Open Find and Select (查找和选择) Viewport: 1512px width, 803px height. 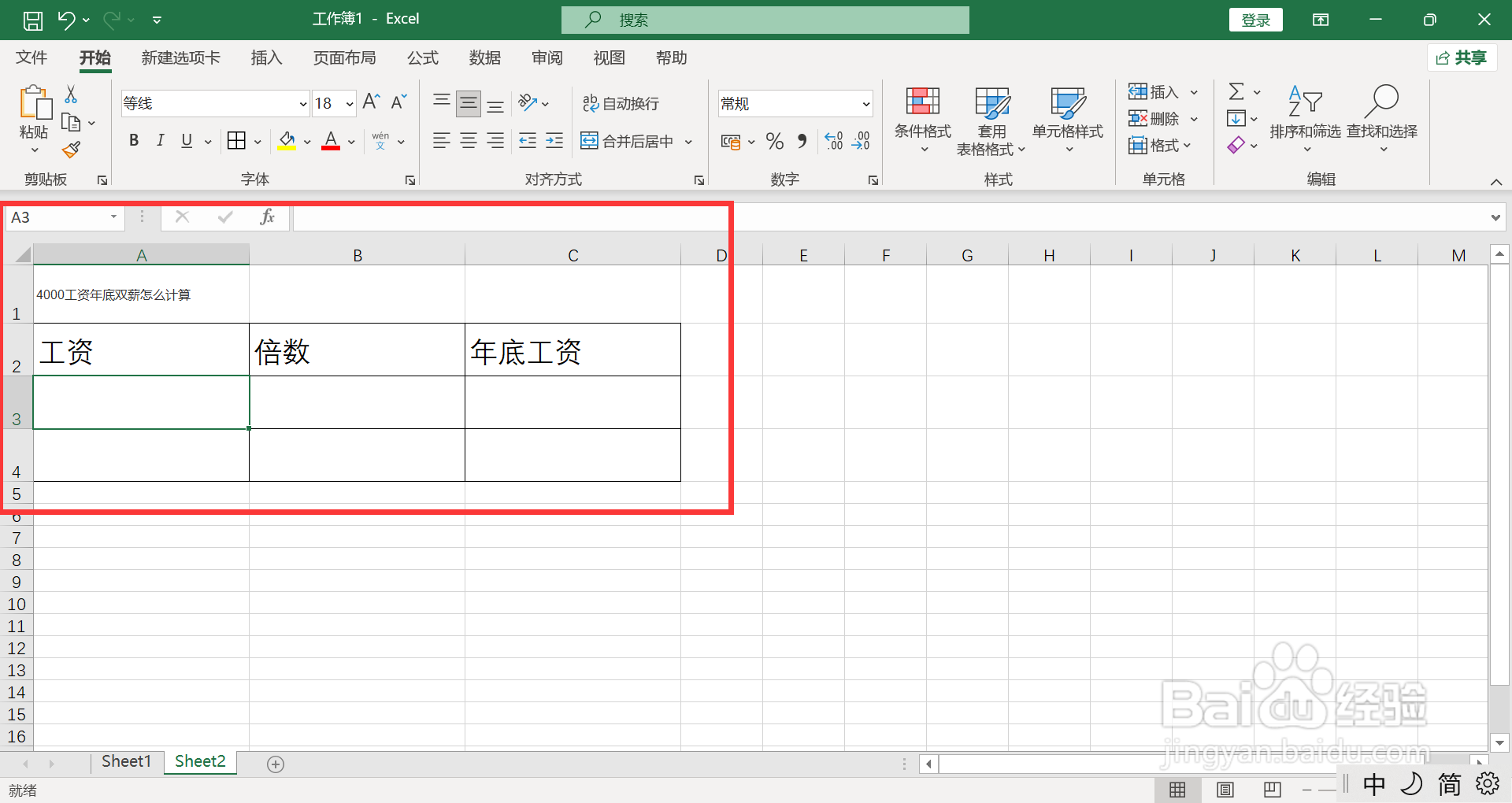[1382, 120]
